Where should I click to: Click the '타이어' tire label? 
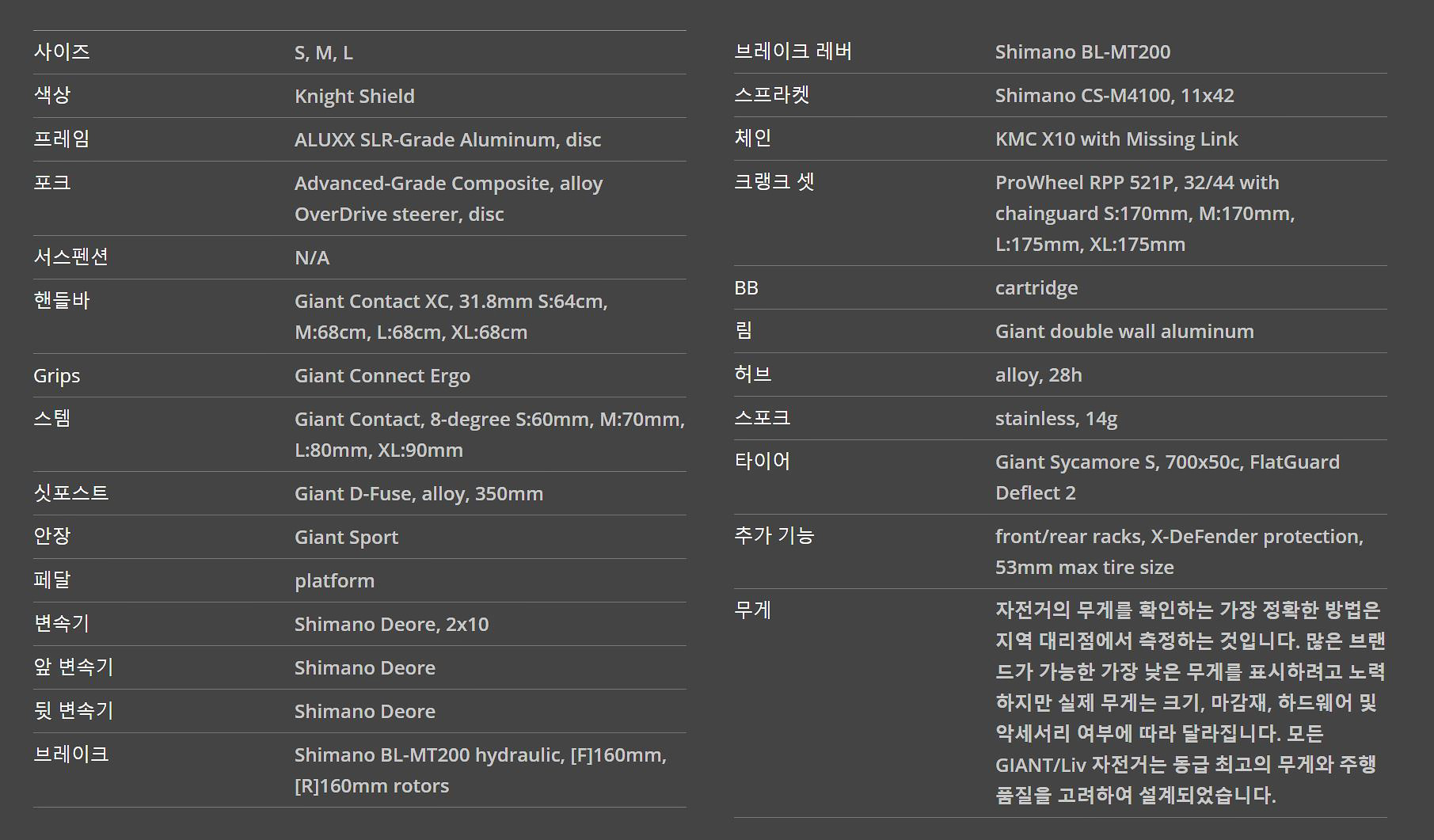click(x=762, y=462)
